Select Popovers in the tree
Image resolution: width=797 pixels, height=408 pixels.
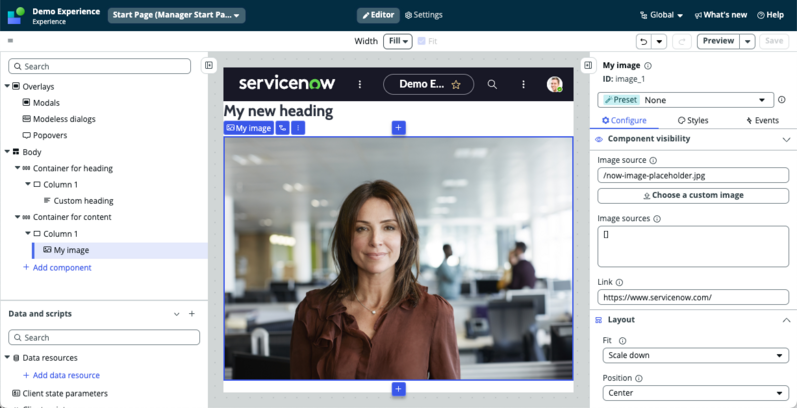pos(50,135)
